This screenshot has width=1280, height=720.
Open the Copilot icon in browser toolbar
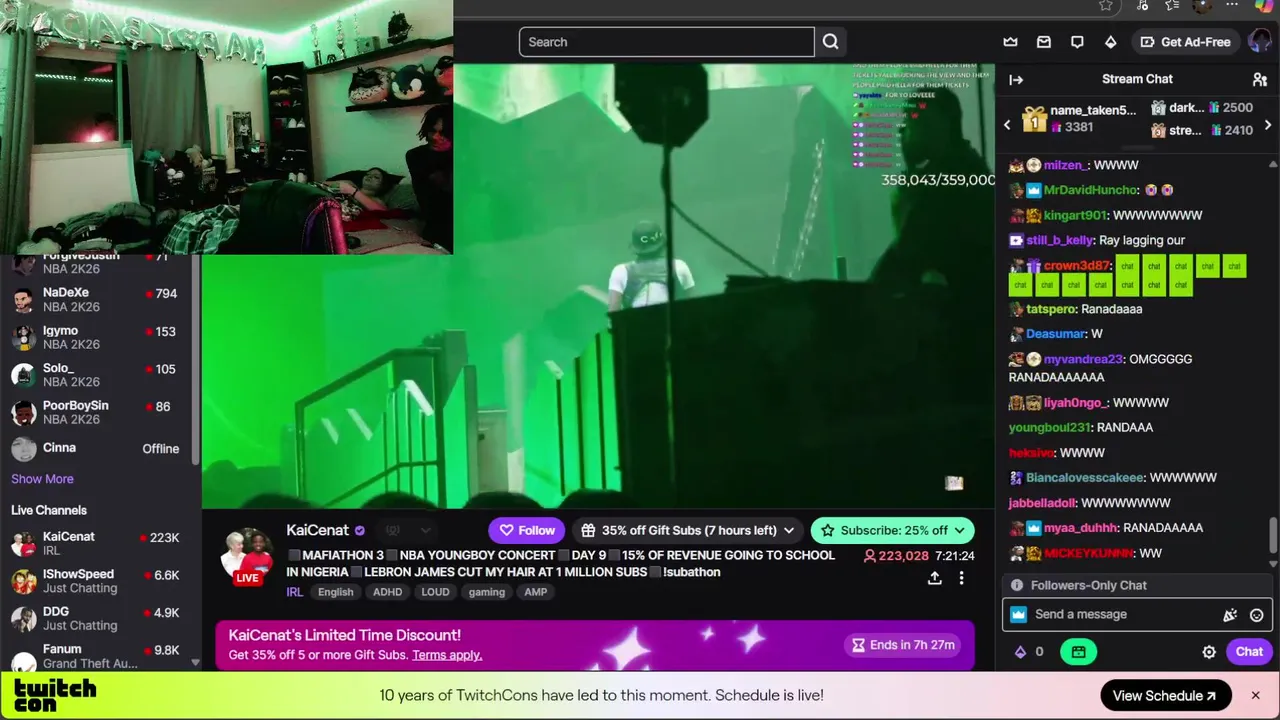pos(1264,6)
